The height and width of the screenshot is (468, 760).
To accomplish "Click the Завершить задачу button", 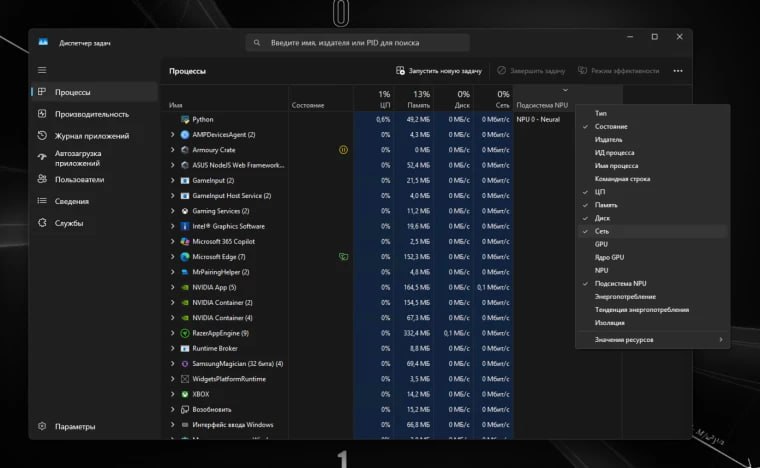I will [531, 71].
